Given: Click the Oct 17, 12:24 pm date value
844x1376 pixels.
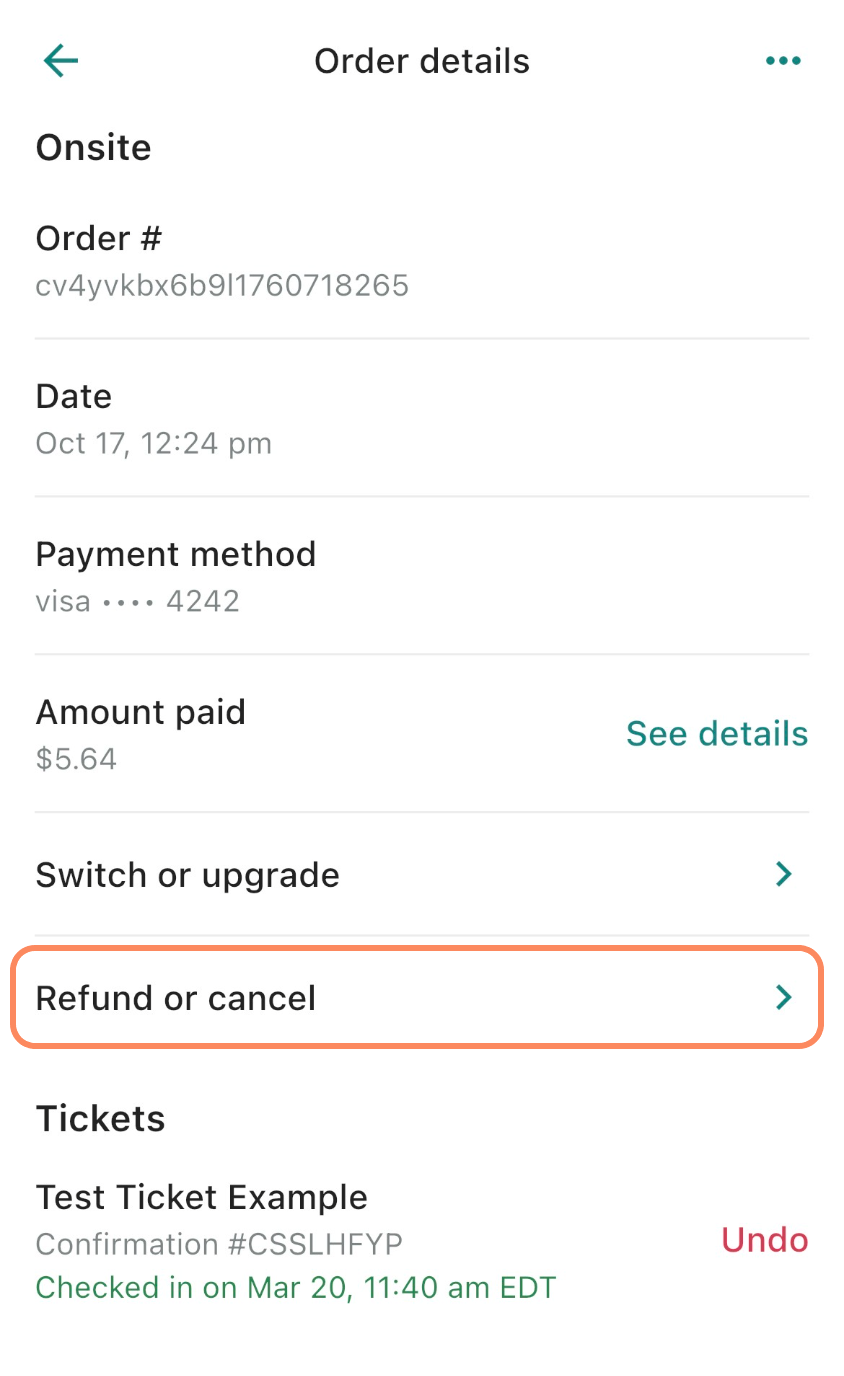Looking at the screenshot, I should pyautogui.click(x=154, y=443).
